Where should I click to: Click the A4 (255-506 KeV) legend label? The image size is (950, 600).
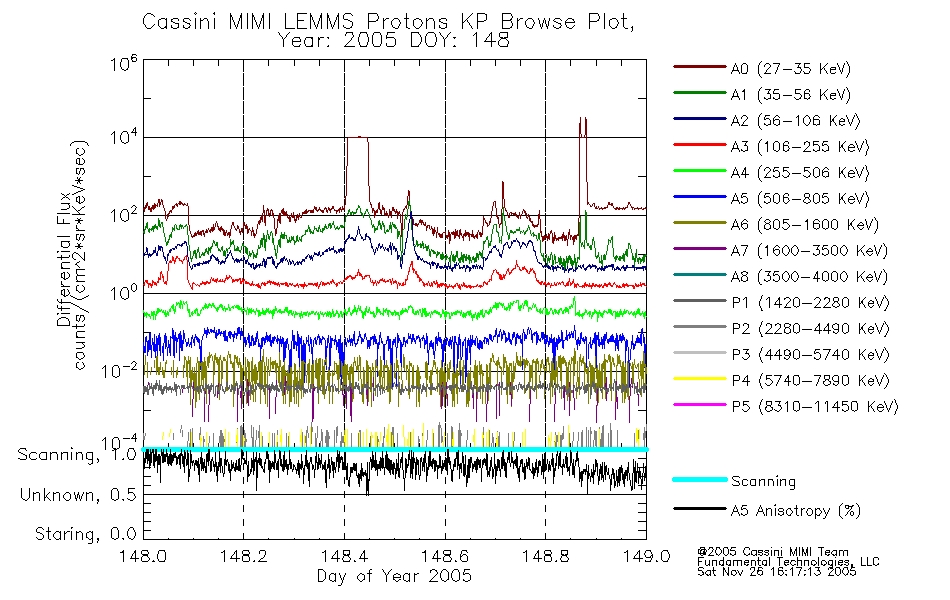pyautogui.click(x=800, y=173)
